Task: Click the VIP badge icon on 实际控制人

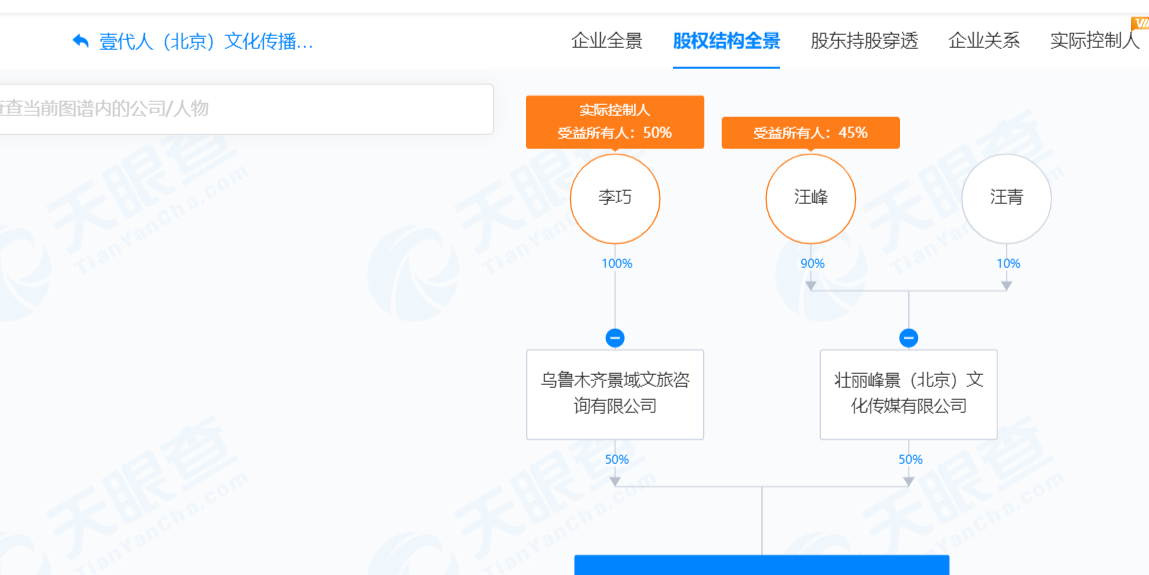Action: tap(1140, 23)
